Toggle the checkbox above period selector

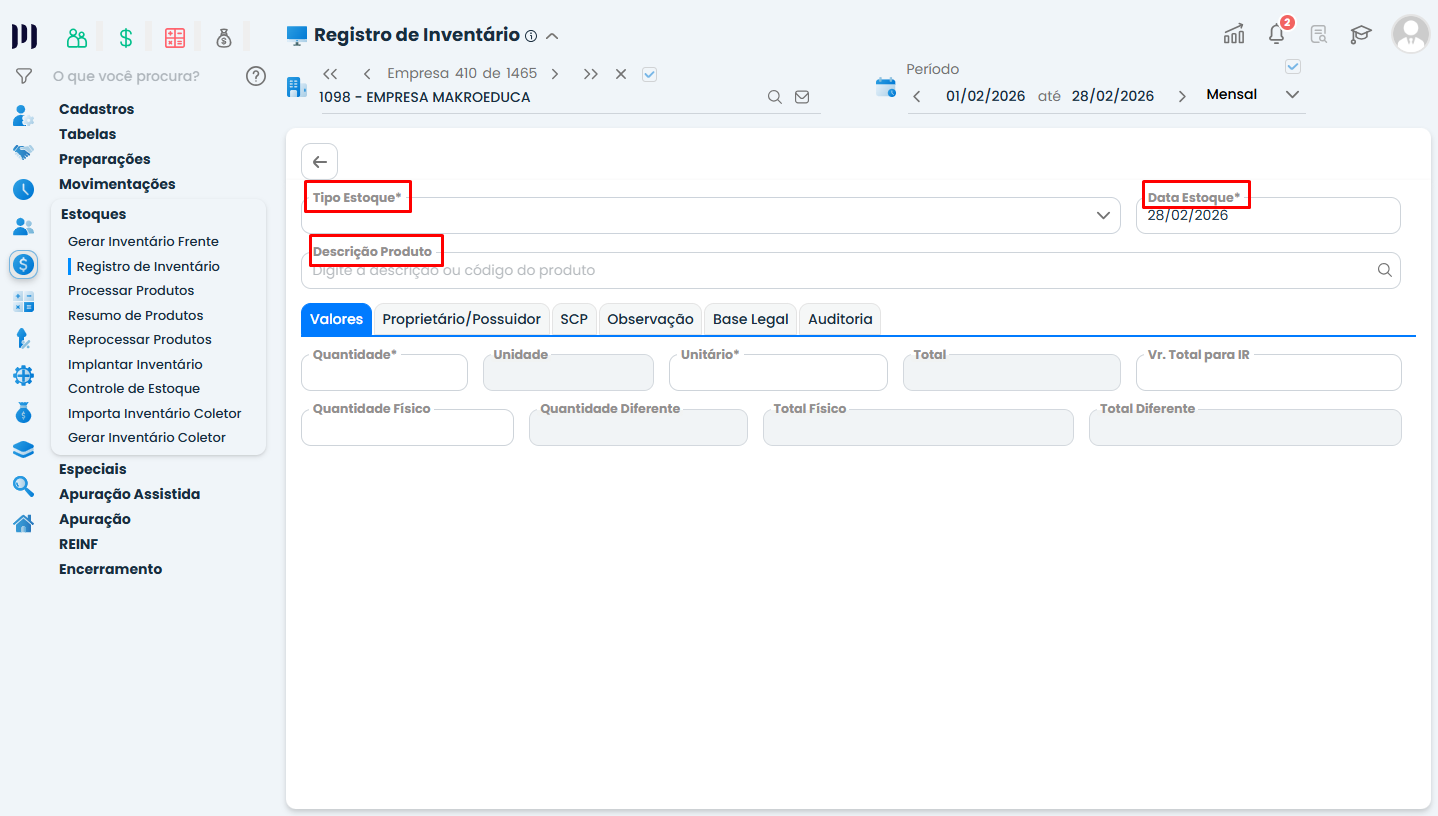pos(1293,67)
